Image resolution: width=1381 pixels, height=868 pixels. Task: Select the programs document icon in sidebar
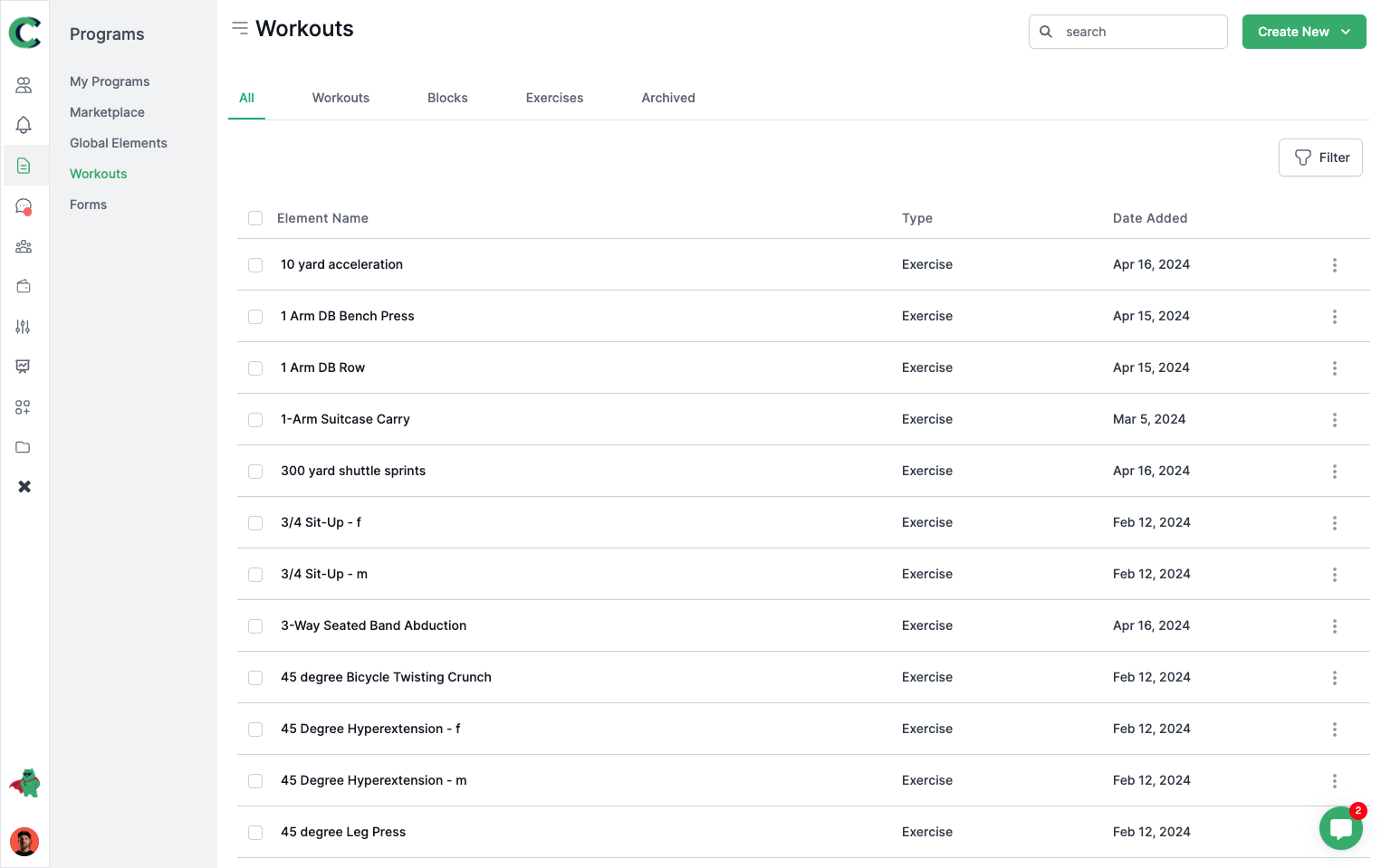click(x=24, y=166)
